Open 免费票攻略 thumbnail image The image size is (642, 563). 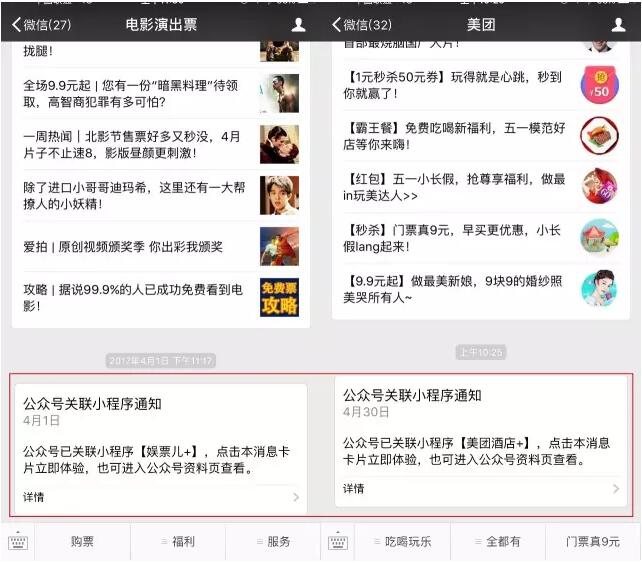click(279, 298)
